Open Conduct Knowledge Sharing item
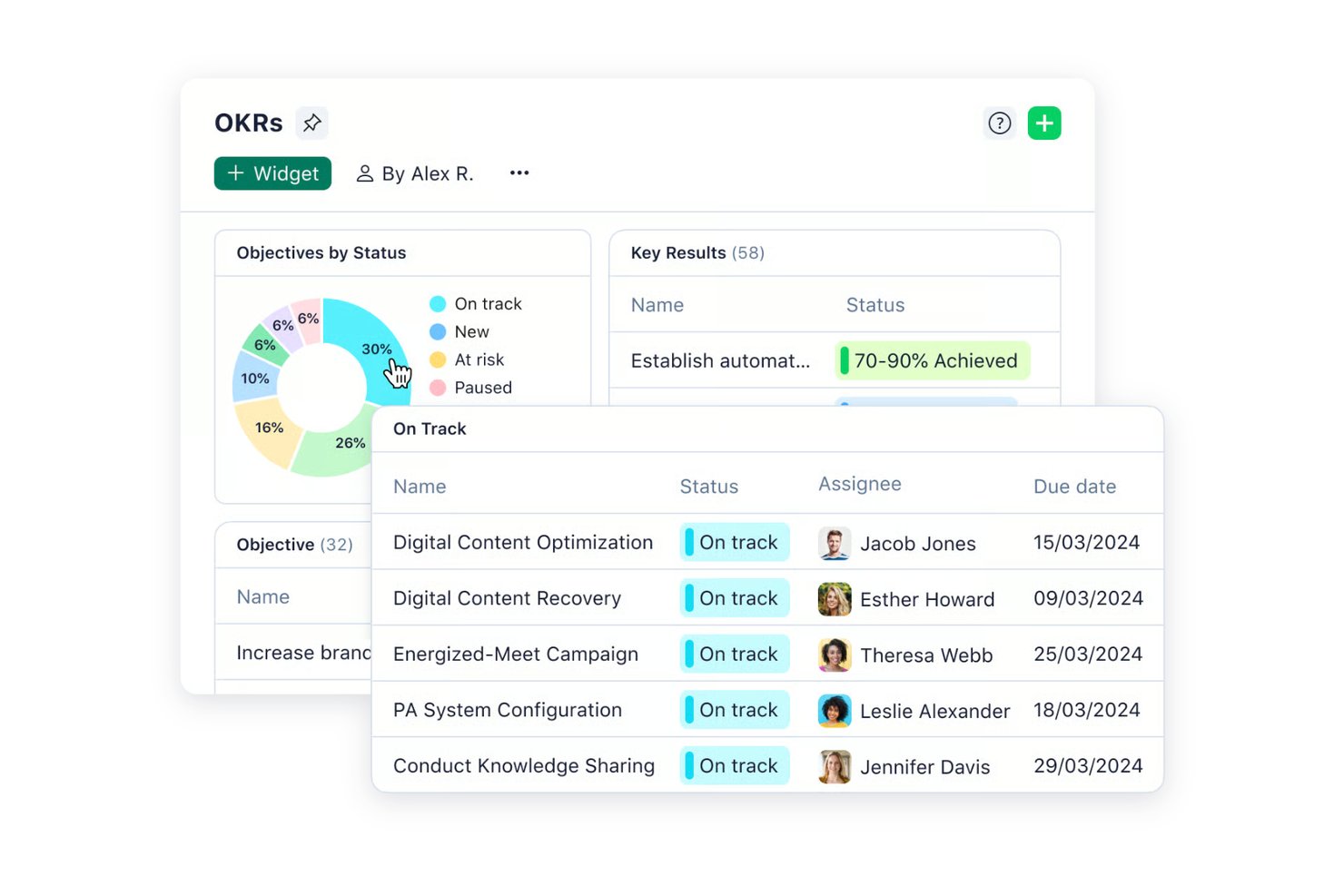The image size is (1344, 896). tap(524, 765)
